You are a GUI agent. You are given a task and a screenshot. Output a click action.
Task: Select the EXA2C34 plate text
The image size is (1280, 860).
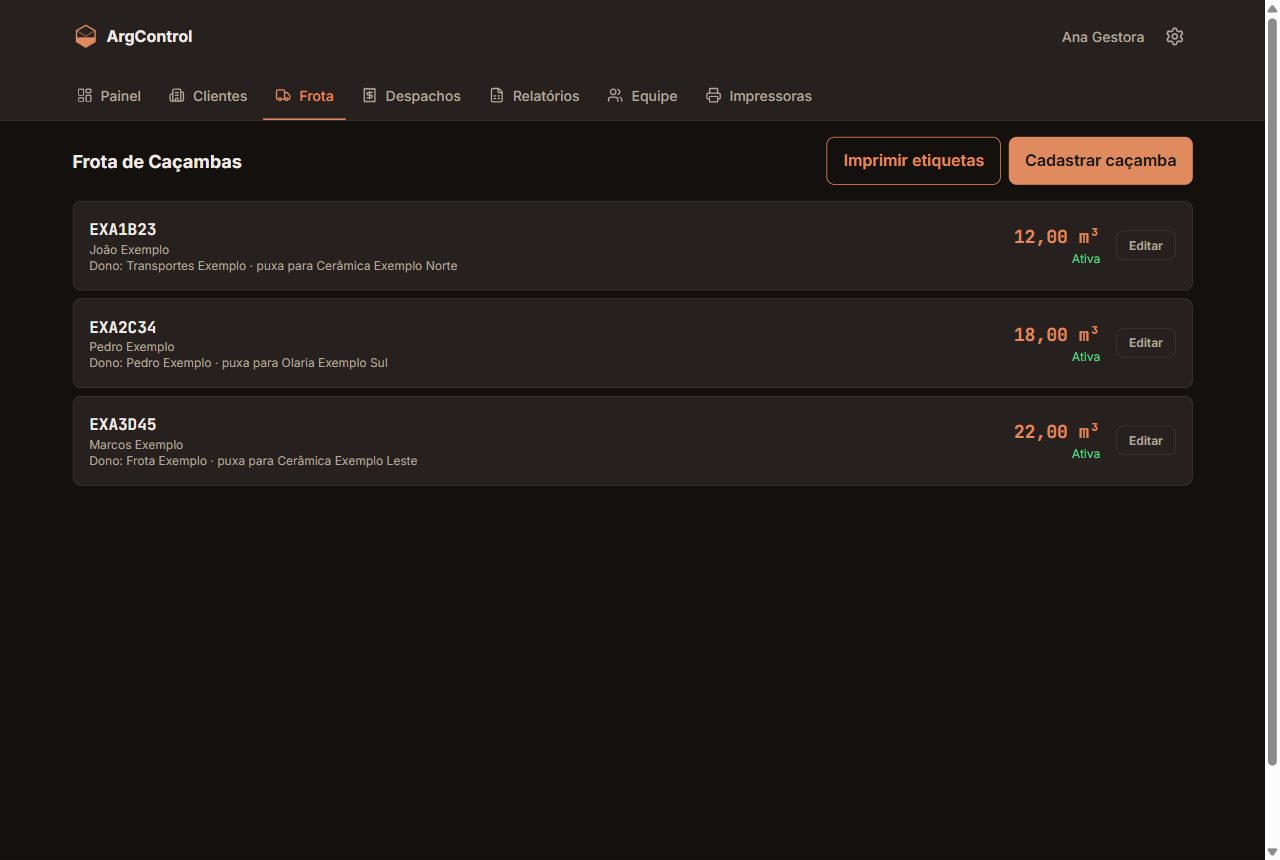(123, 327)
